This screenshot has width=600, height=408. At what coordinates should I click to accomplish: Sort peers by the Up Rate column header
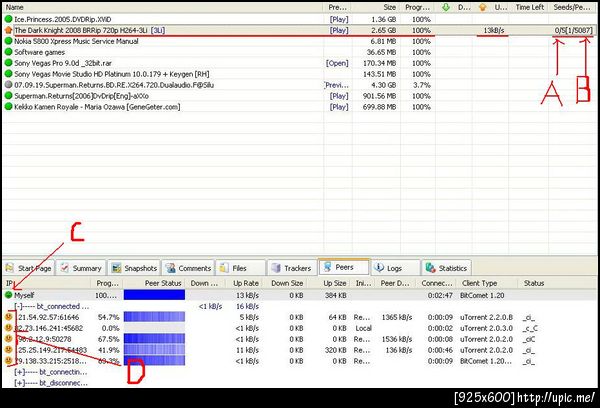246,283
